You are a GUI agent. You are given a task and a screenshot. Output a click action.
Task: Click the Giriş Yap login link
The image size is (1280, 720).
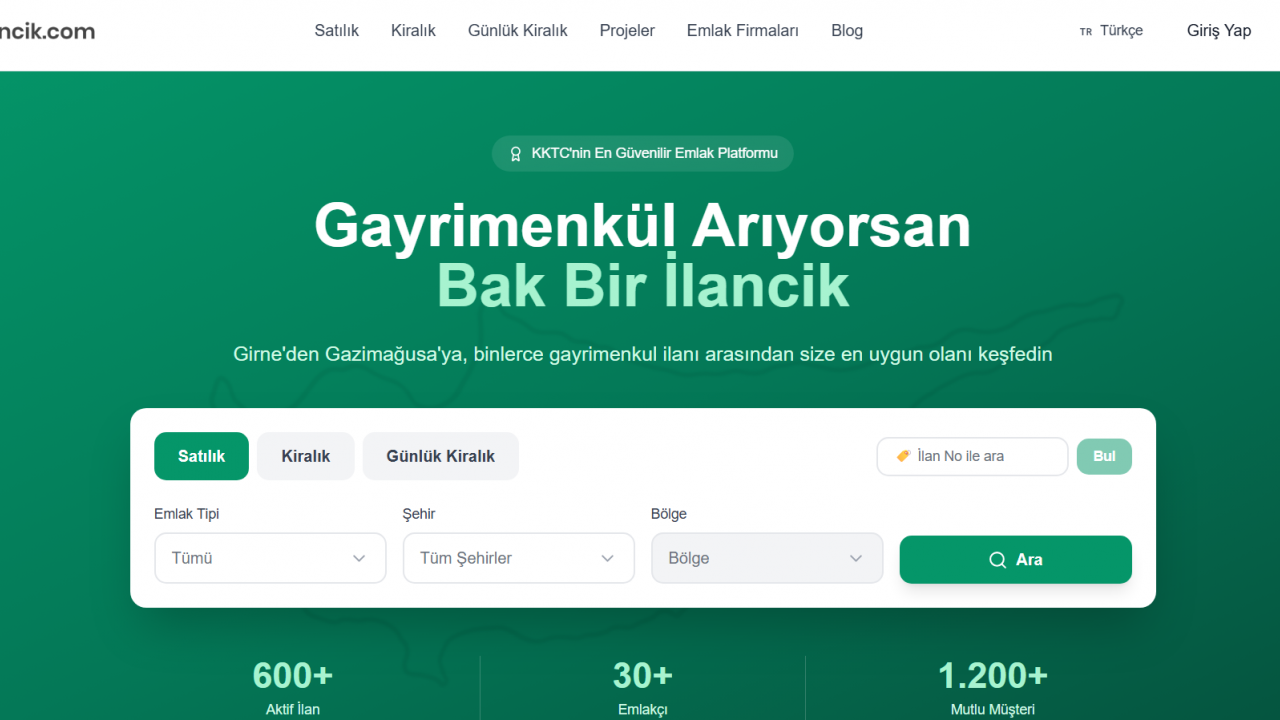click(x=1218, y=31)
